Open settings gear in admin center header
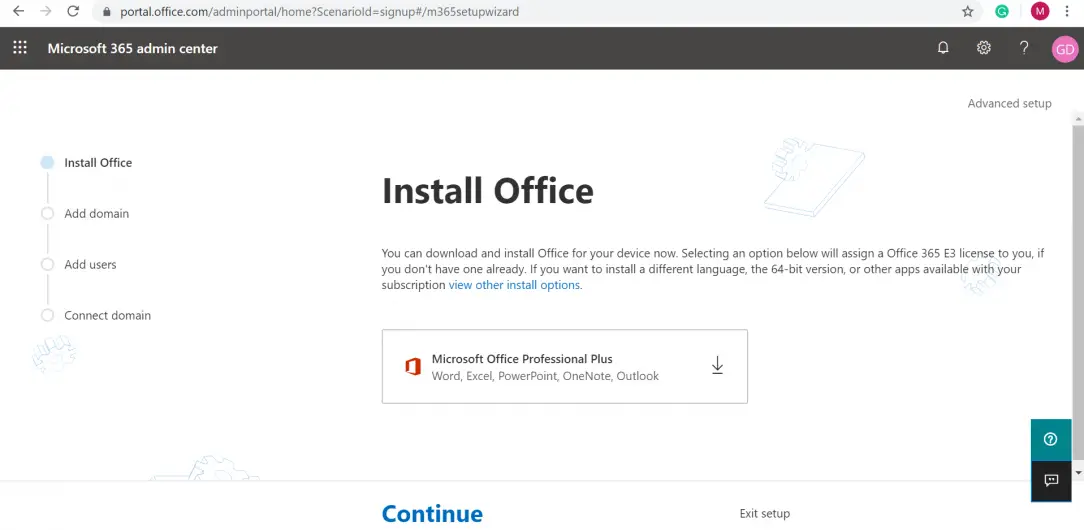Screen dimensions: 1084x530 (984, 48)
